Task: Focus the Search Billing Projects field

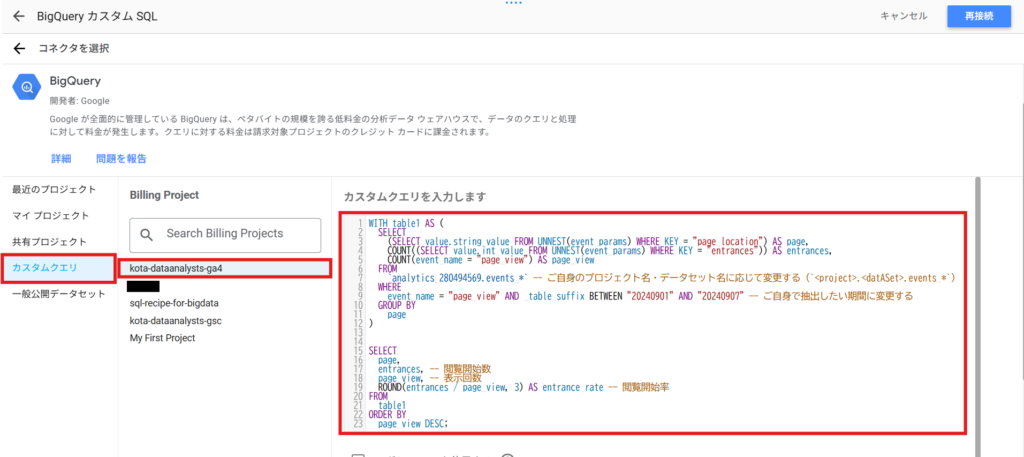Action: coord(225,234)
